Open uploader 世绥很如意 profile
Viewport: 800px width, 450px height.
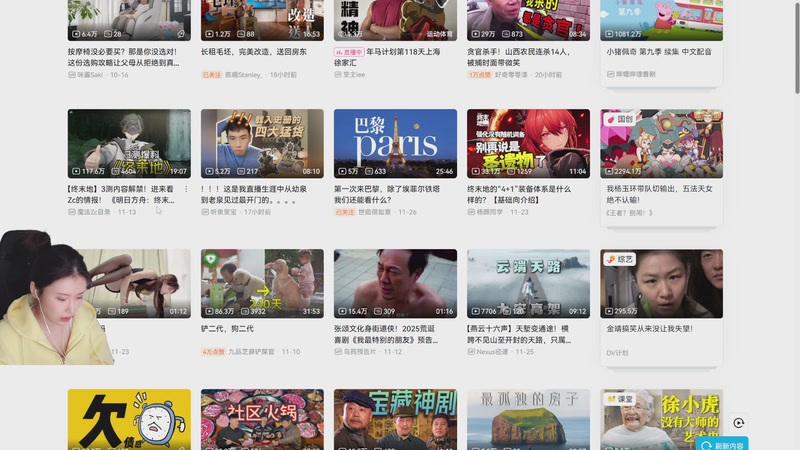(x=374, y=212)
